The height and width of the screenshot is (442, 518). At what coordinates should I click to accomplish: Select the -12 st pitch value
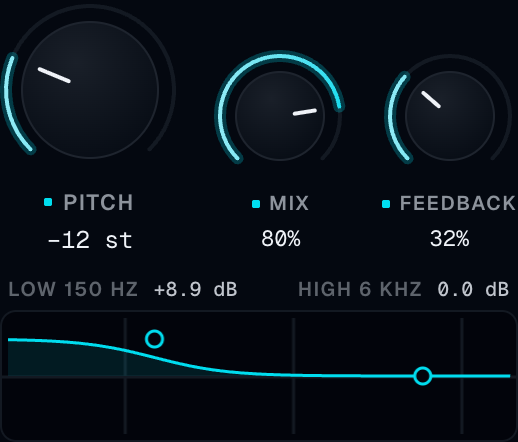(90, 240)
